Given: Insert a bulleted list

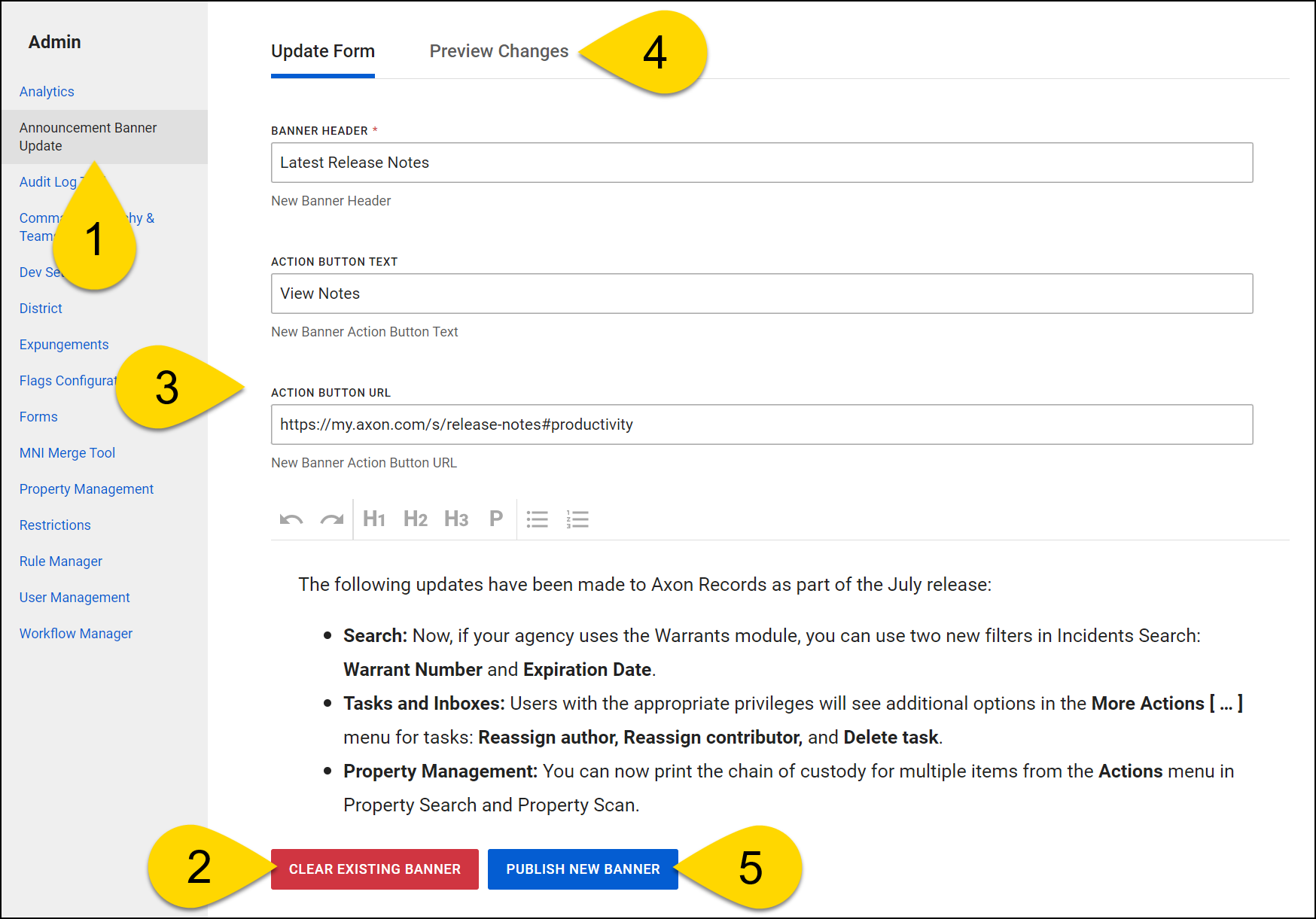Looking at the screenshot, I should click(x=537, y=519).
